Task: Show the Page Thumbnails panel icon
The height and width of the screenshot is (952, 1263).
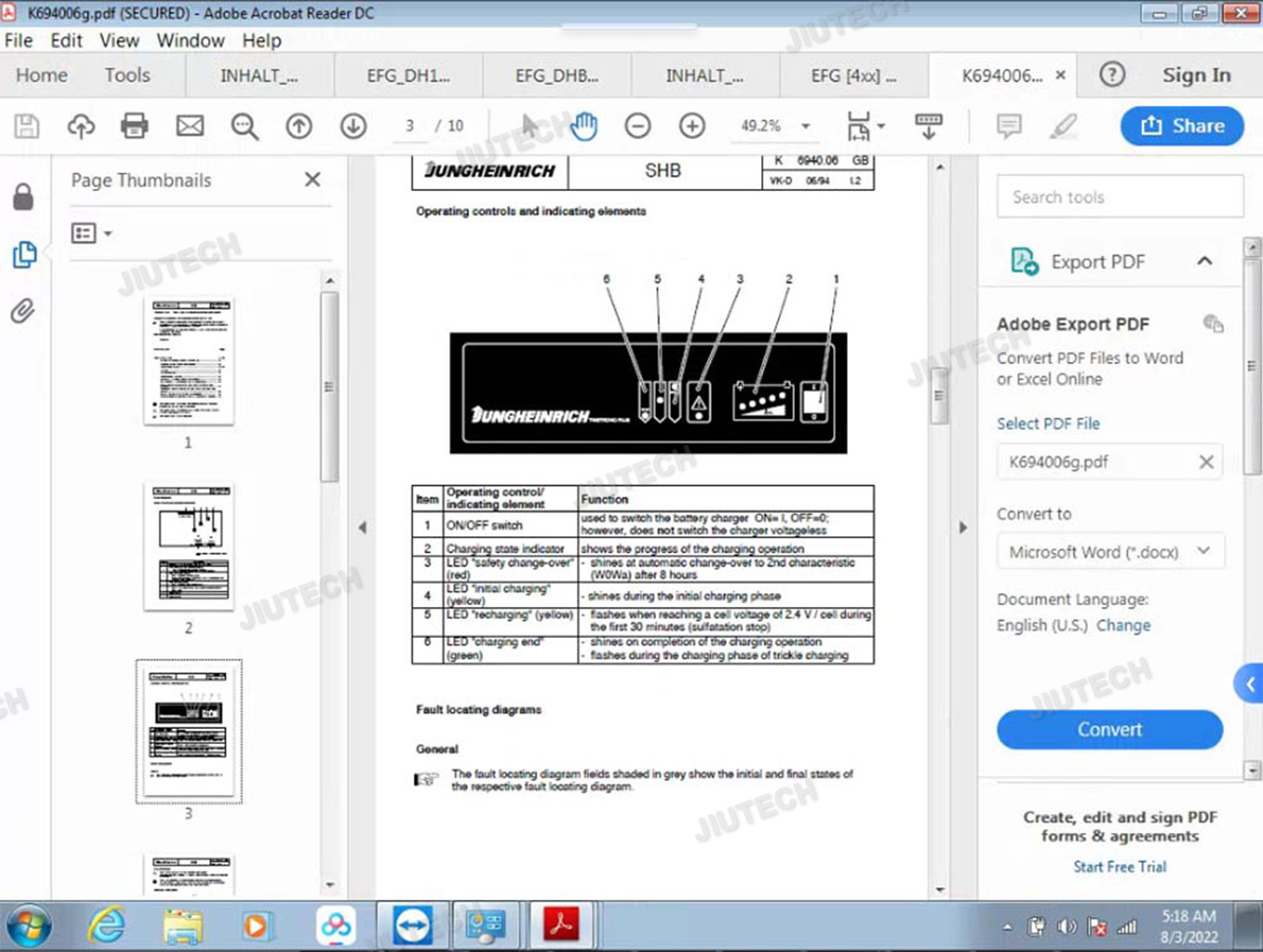Action: pyautogui.click(x=24, y=254)
